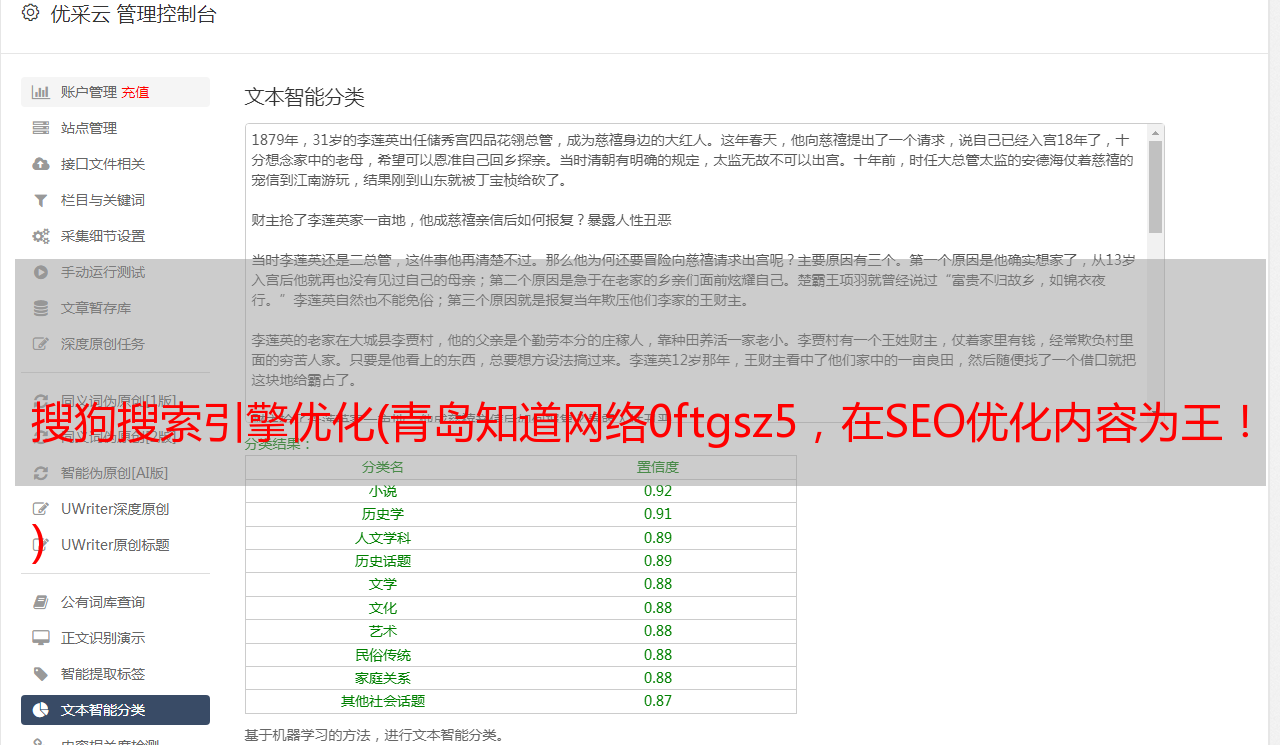Click the 艺术 category cell
Image resolution: width=1280 pixels, height=745 pixels.
pos(383,631)
